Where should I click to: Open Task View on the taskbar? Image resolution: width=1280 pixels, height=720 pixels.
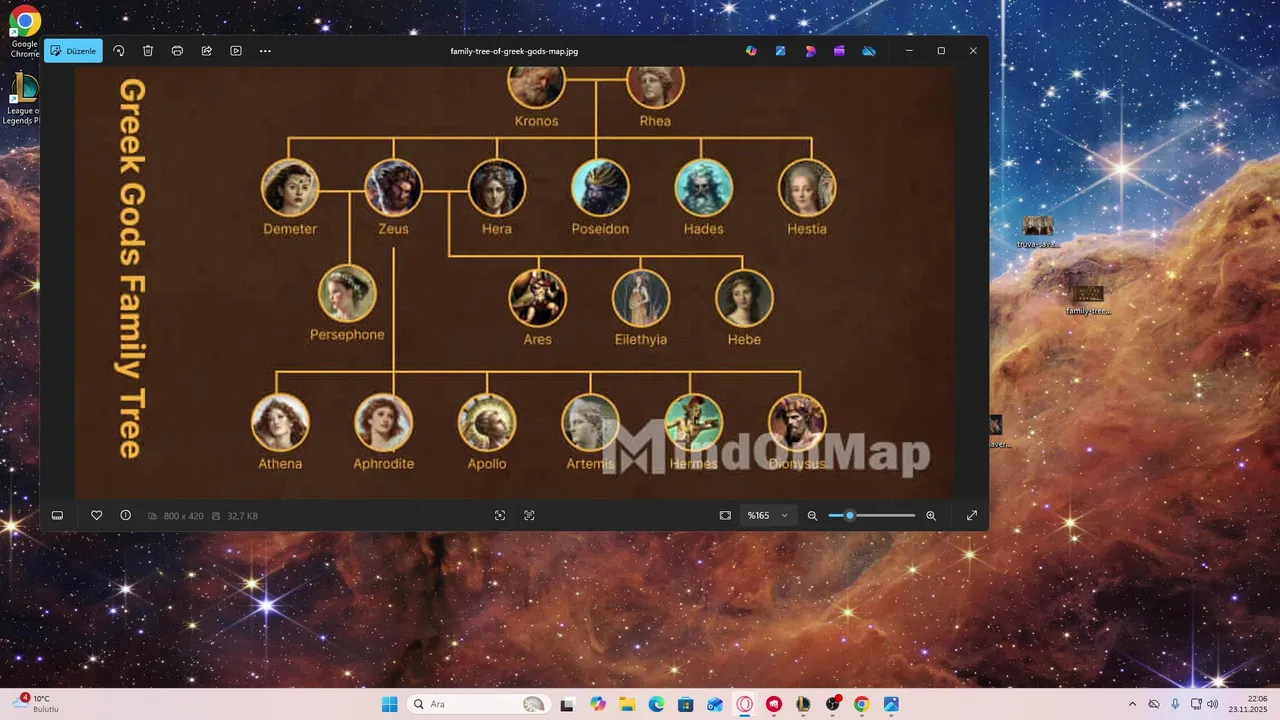coord(567,704)
